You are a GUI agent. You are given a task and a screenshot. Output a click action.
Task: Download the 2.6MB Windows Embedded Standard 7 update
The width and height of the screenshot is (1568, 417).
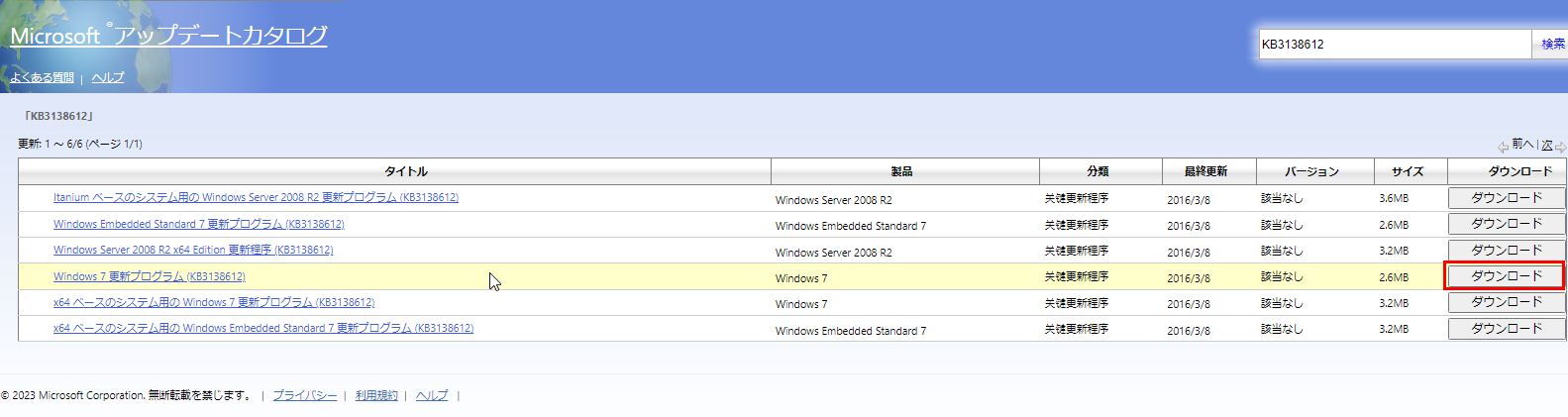click(1507, 224)
